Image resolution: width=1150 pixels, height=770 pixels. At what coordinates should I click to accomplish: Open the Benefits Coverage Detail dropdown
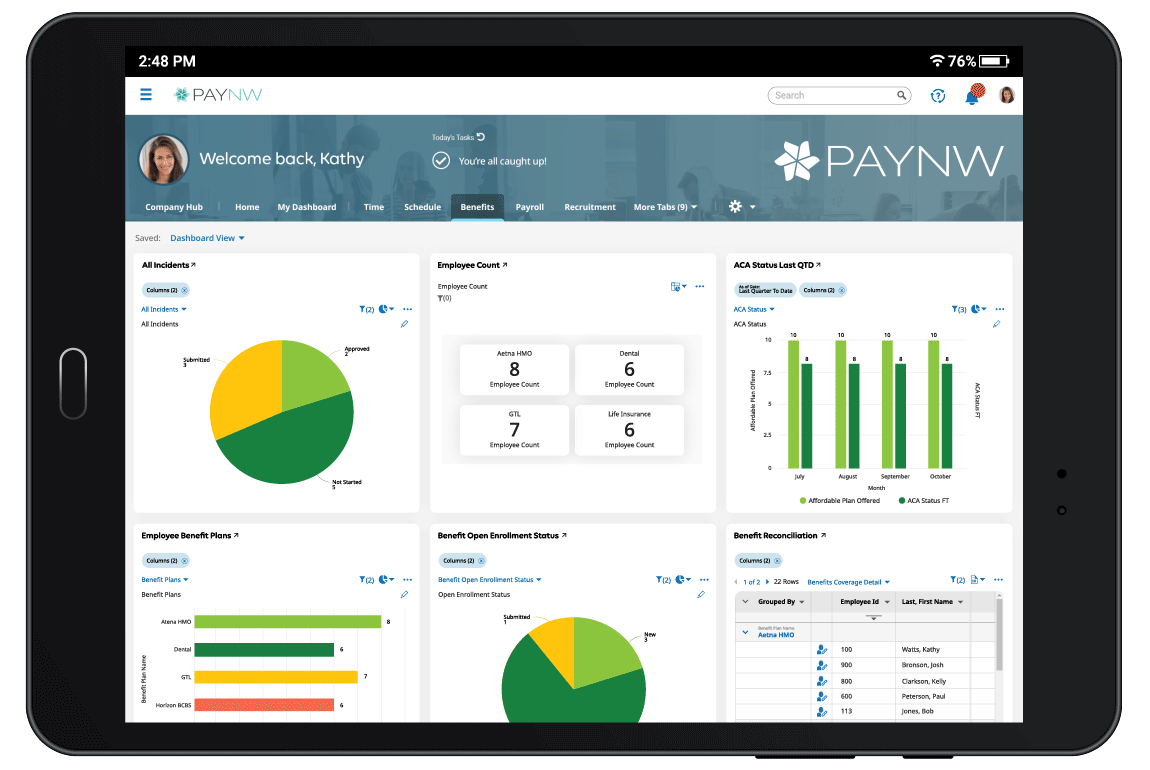point(848,582)
